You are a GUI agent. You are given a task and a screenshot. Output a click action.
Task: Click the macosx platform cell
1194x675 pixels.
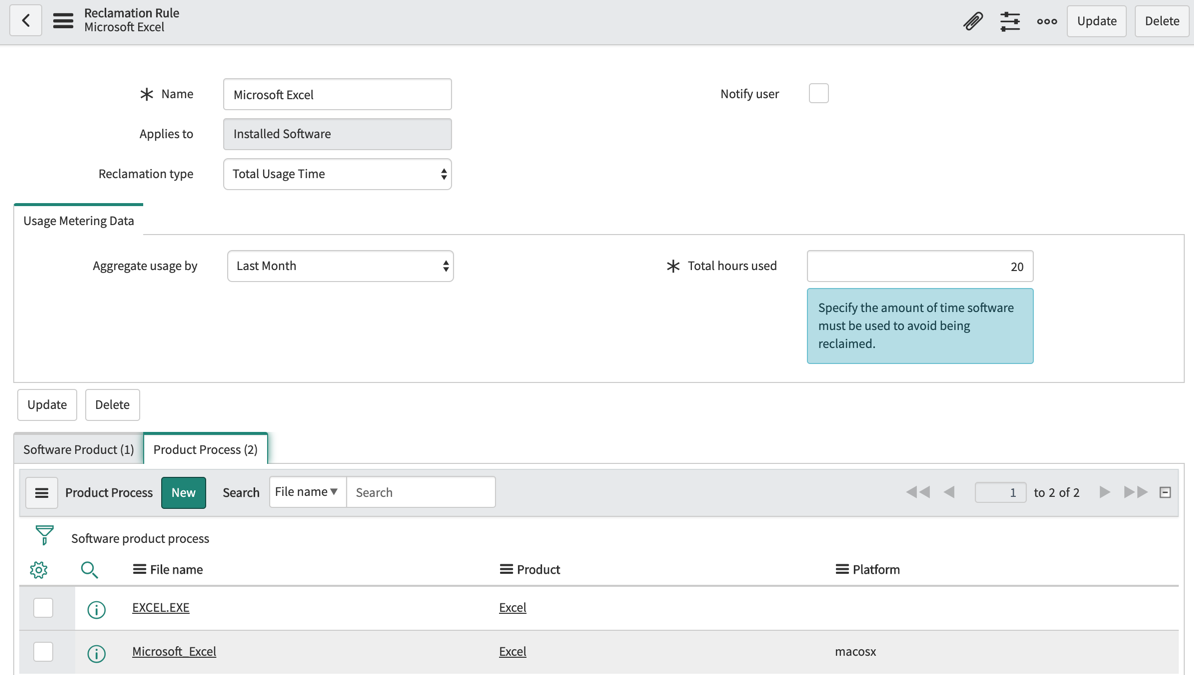855,652
